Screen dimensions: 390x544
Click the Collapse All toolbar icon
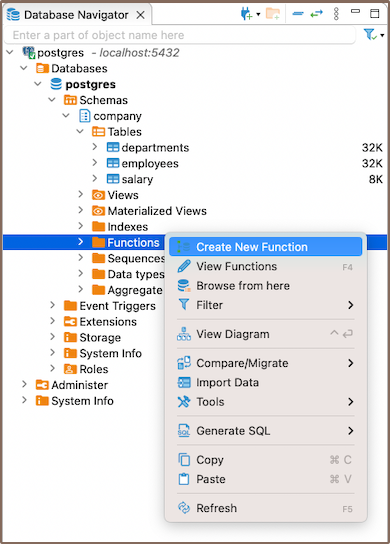pos(298,14)
